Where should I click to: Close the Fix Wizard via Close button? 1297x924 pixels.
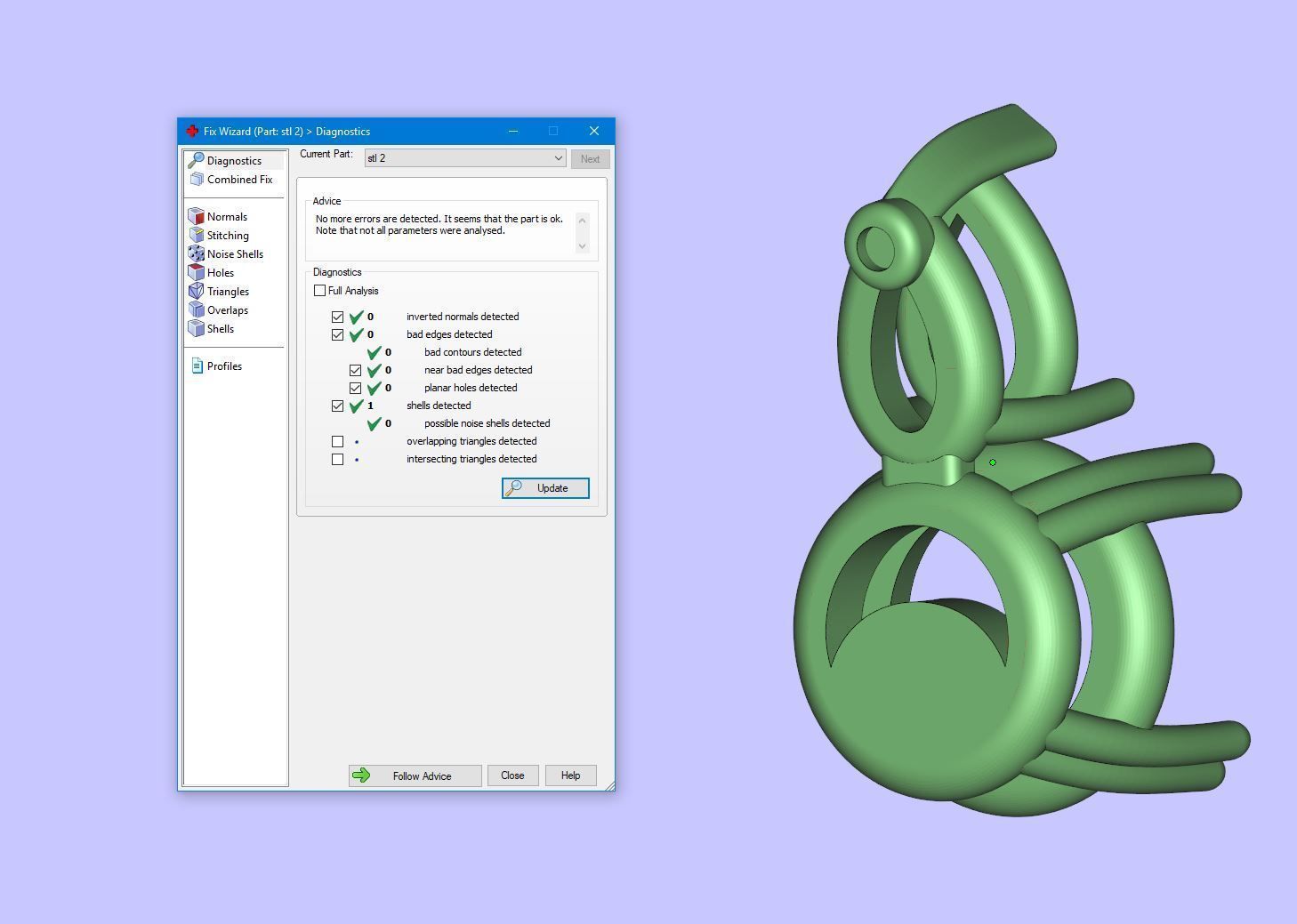(x=512, y=775)
